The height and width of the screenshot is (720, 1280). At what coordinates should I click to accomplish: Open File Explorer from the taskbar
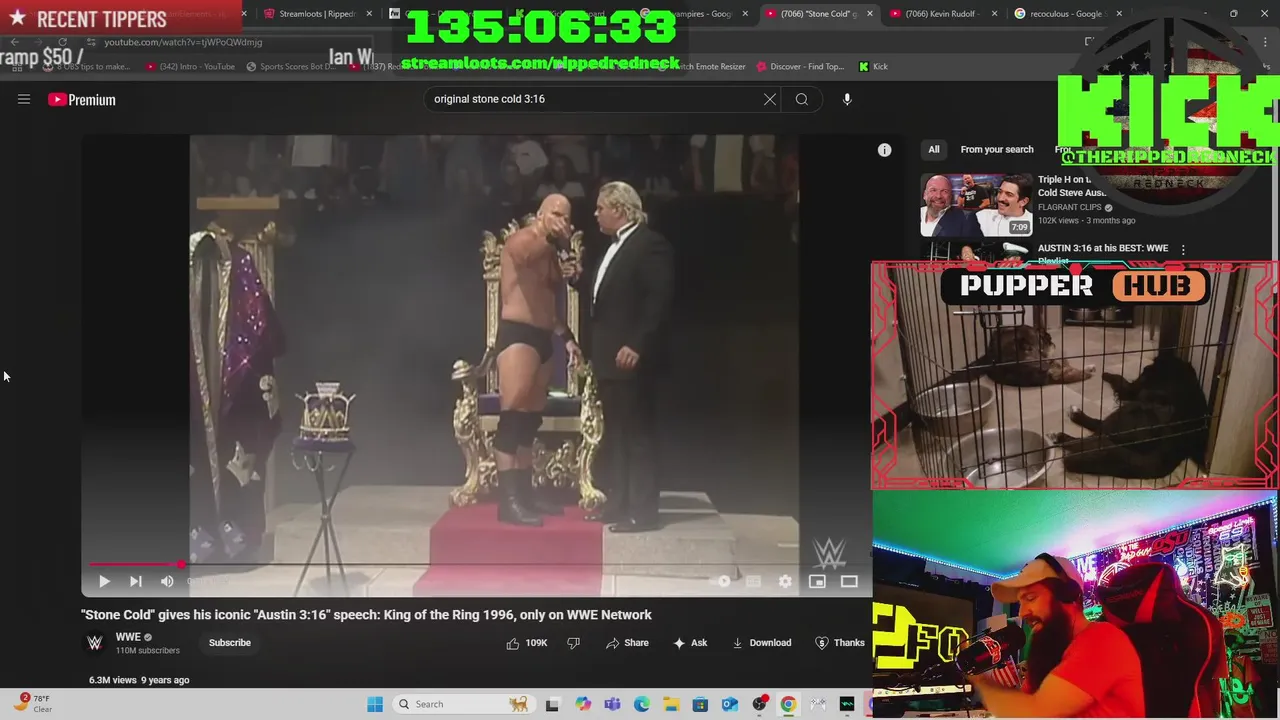coord(671,704)
